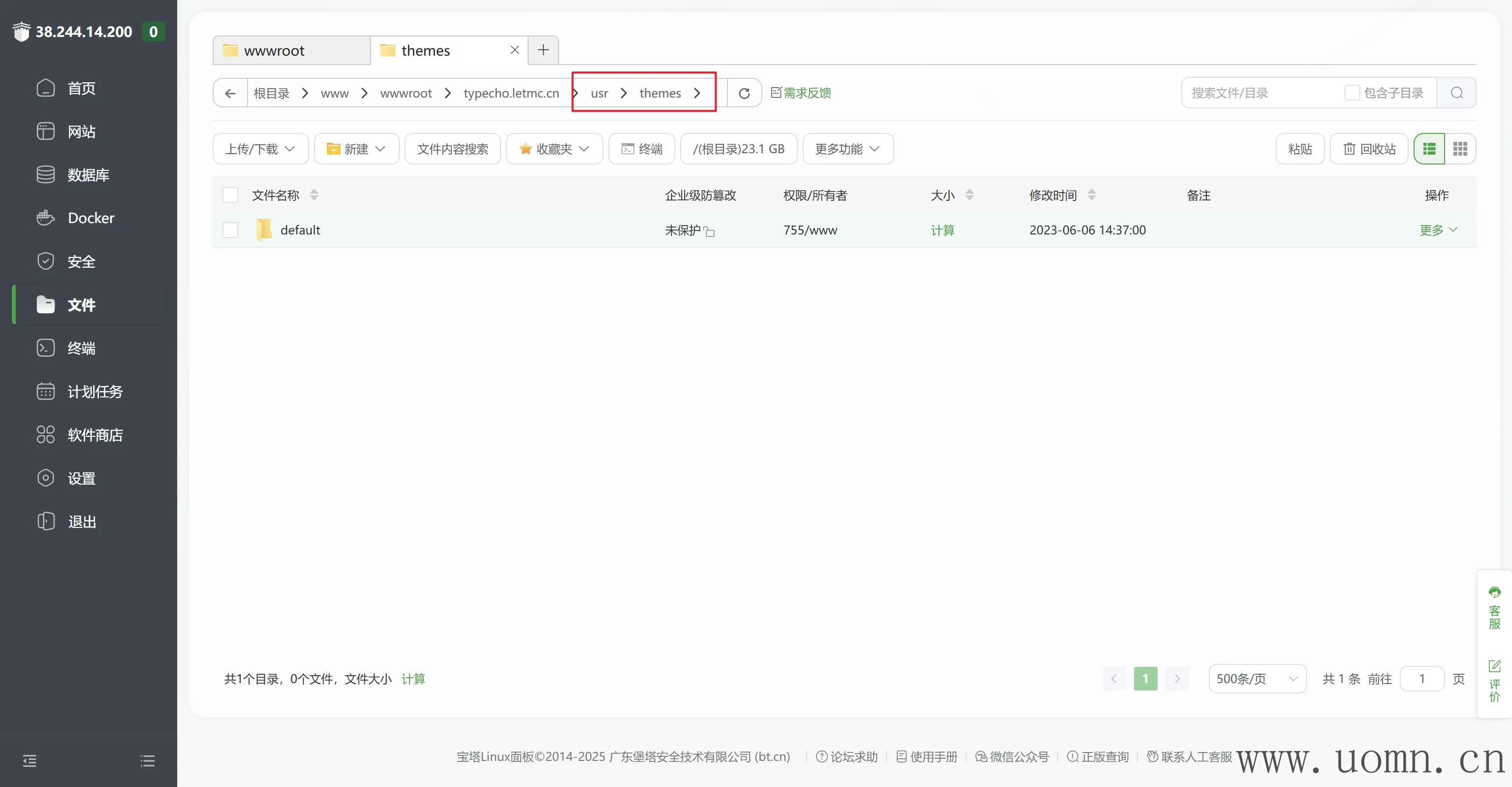Open the 更多功能 dropdown
This screenshot has width=1512, height=787.
click(848, 149)
